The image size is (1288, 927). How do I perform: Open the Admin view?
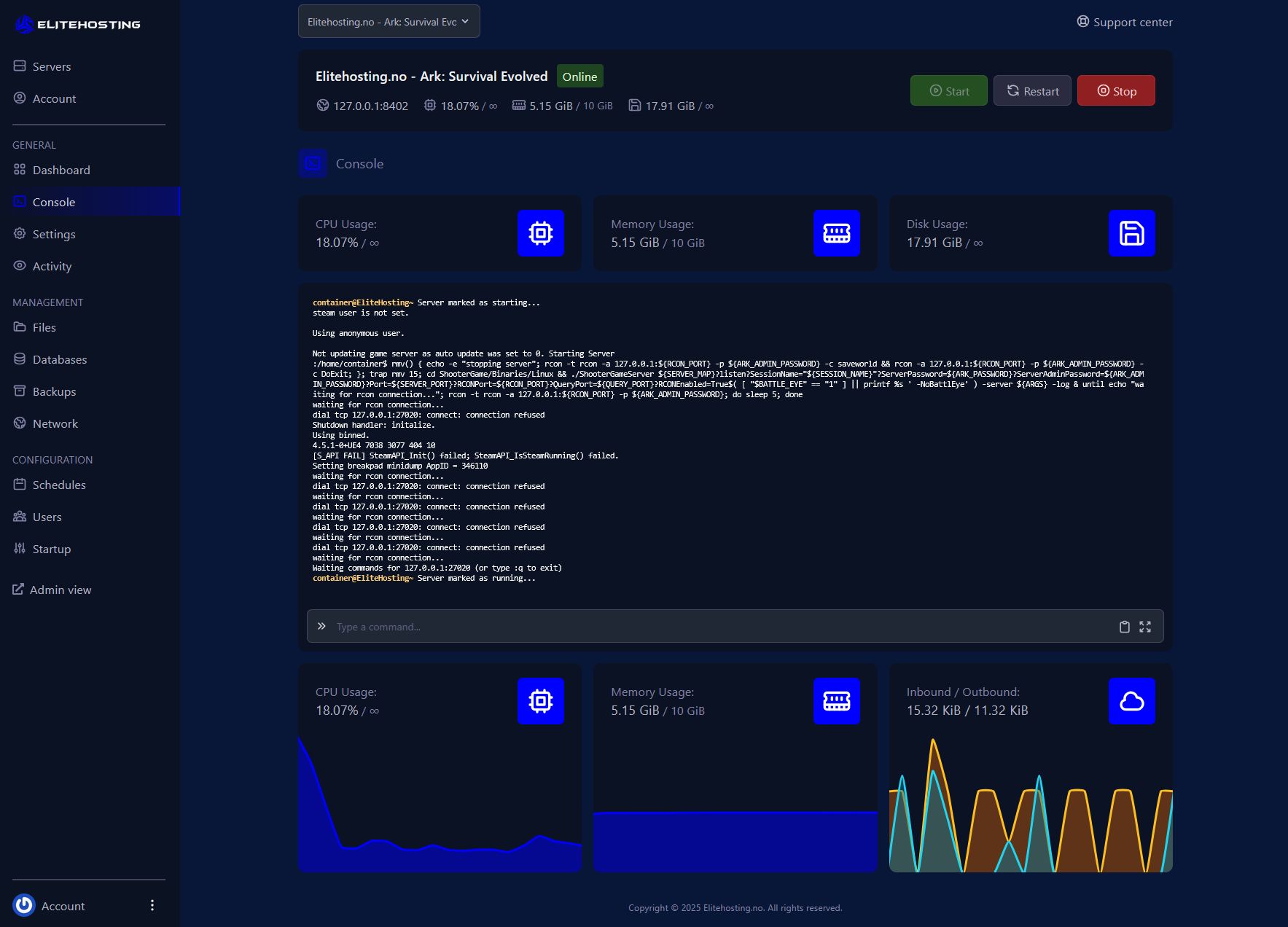pyautogui.click(x=61, y=590)
